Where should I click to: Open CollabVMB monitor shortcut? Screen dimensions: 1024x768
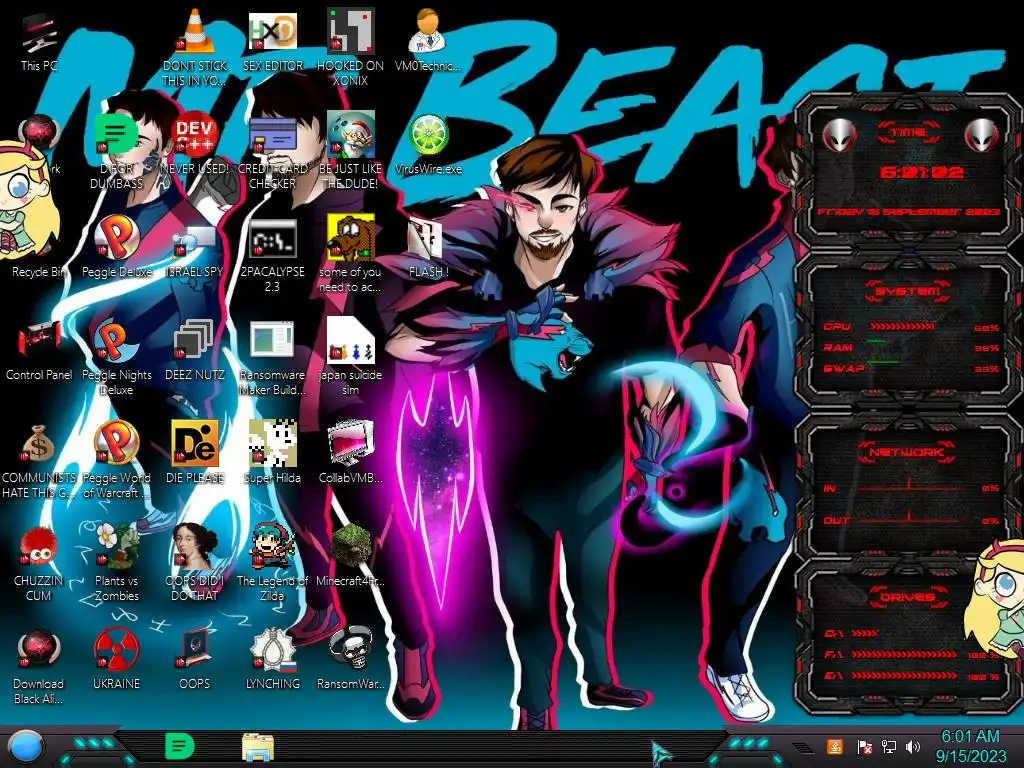pyautogui.click(x=351, y=453)
